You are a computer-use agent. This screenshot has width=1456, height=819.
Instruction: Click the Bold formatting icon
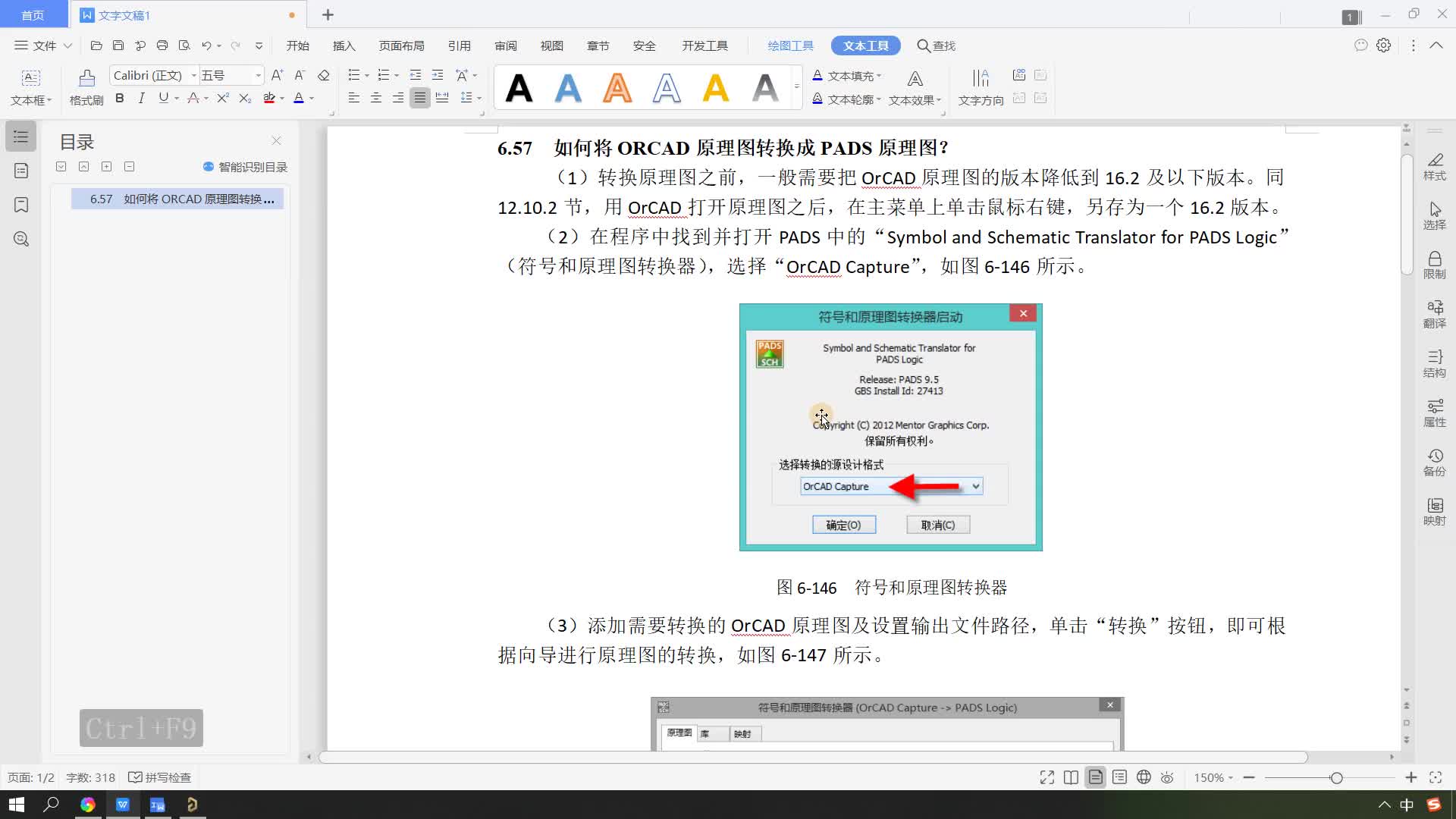pos(119,98)
